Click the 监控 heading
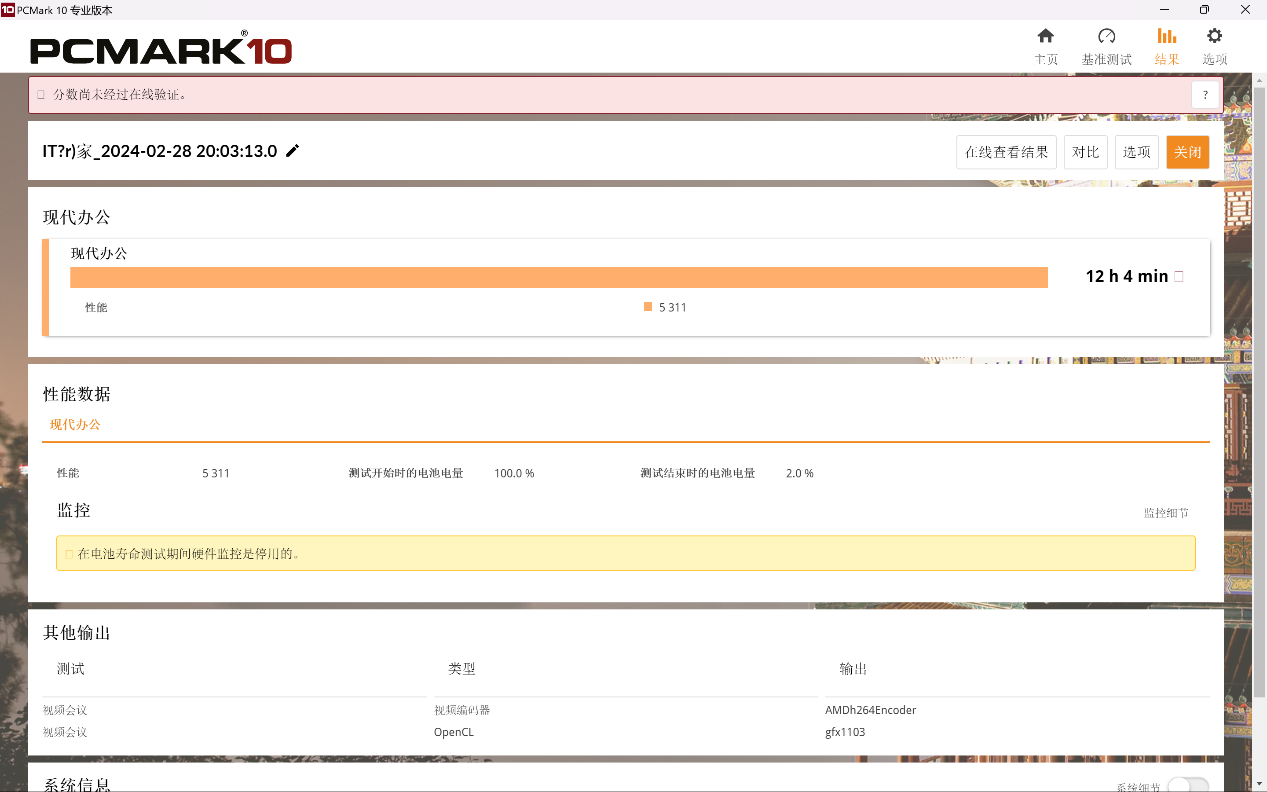Screen dimensions: 1267x792 74,510
